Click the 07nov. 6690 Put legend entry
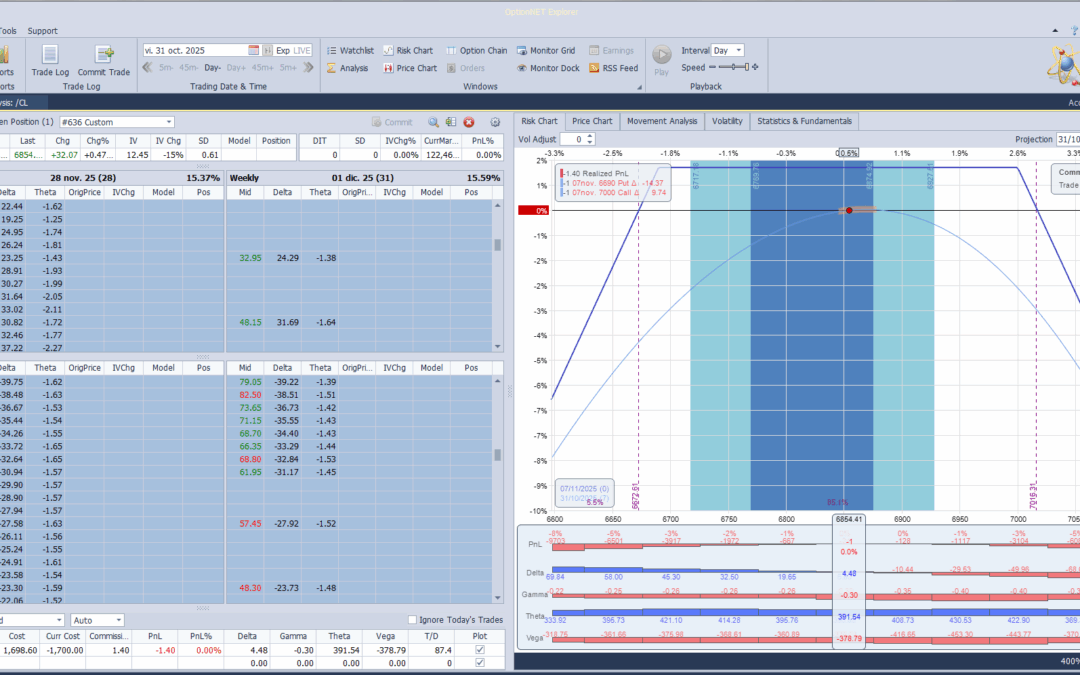The height and width of the screenshot is (675, 1080). [613, 183]
